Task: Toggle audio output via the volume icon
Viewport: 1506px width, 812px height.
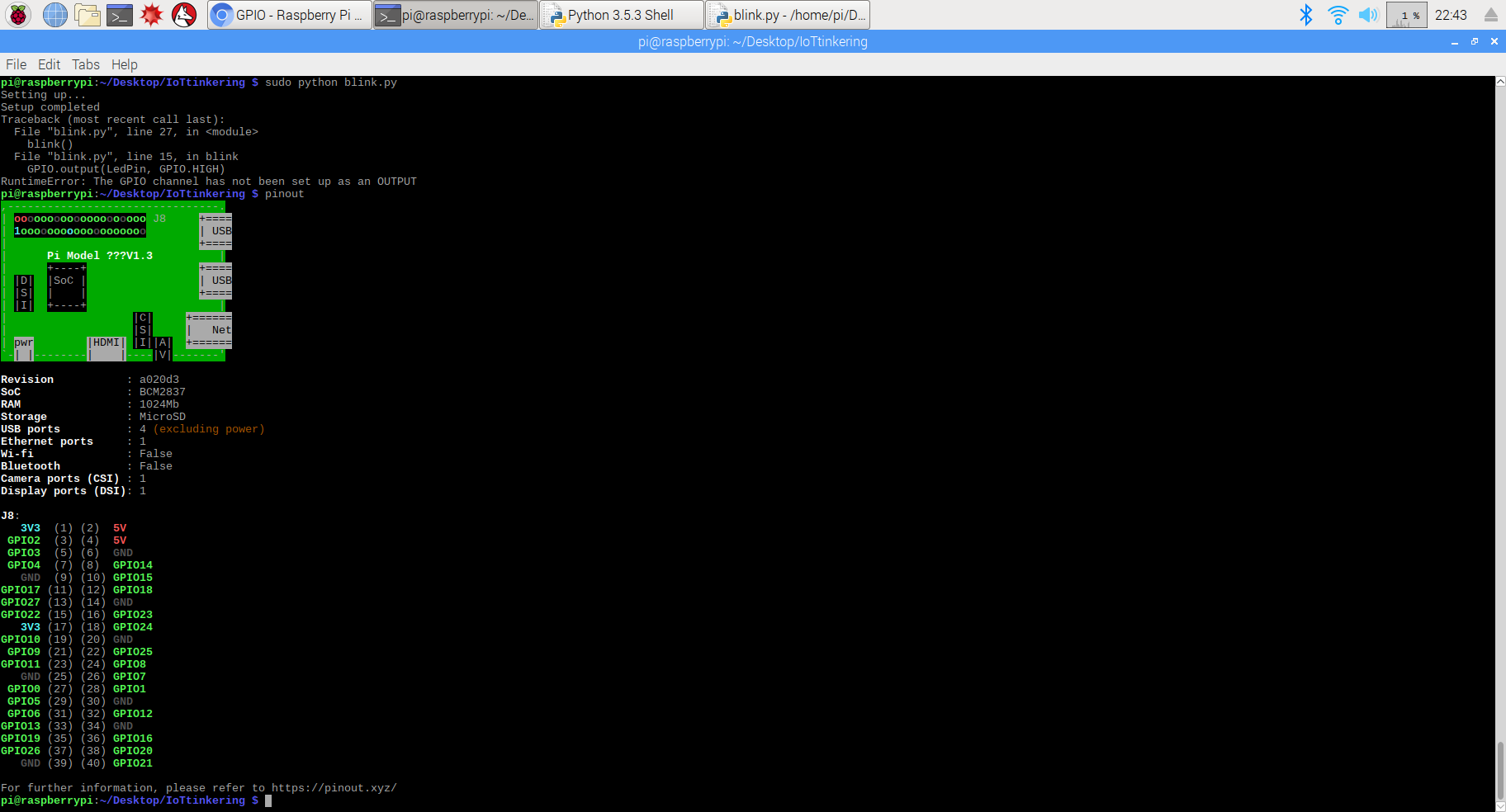Action: point(1368,14)
